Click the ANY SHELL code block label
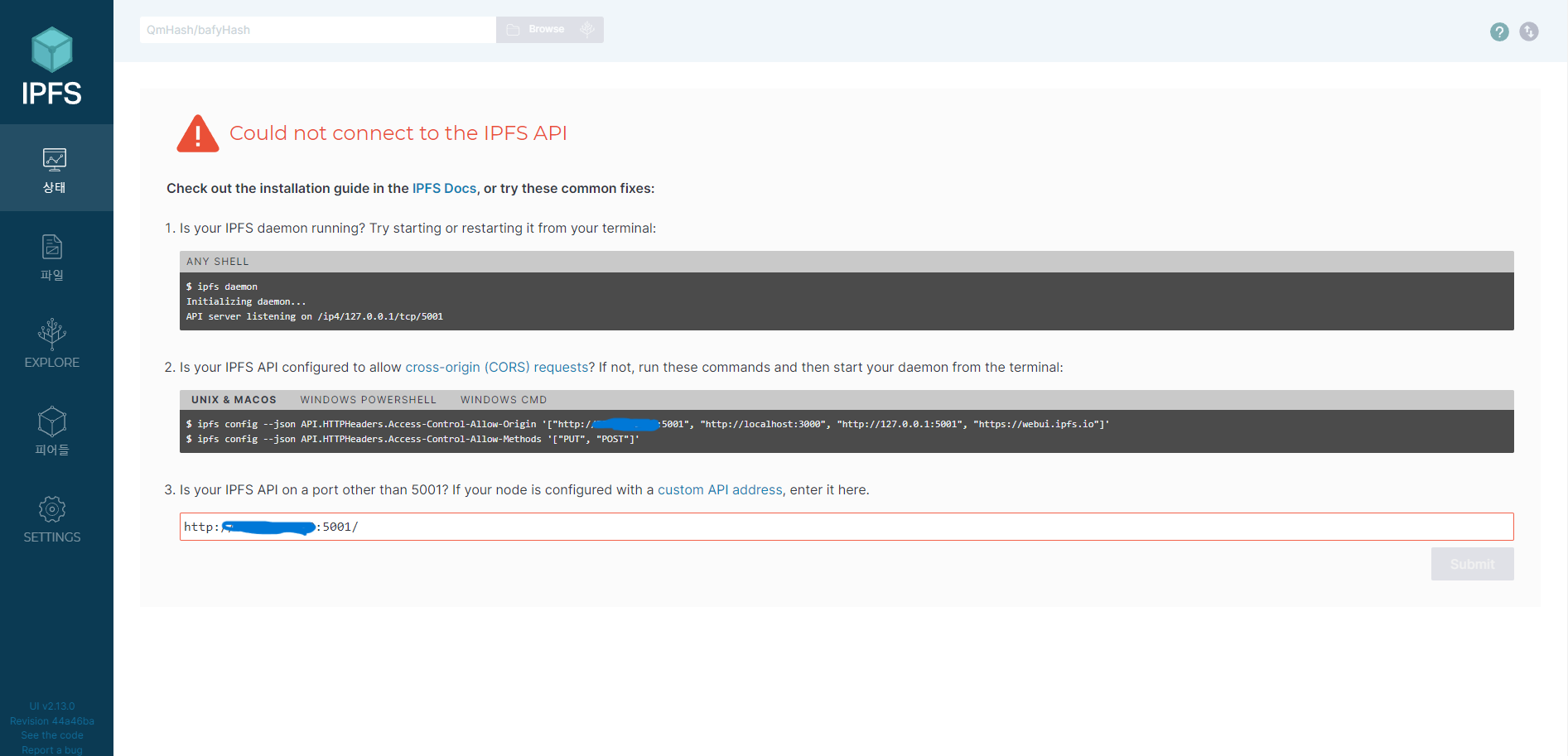 click(x=217, y=262)
